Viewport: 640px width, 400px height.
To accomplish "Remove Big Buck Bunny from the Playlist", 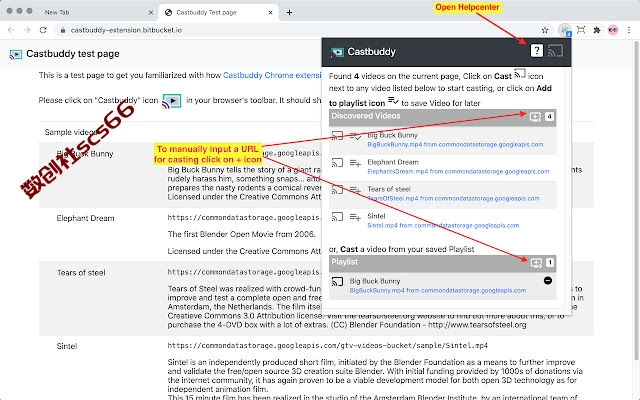I will [x=548, y=280].
